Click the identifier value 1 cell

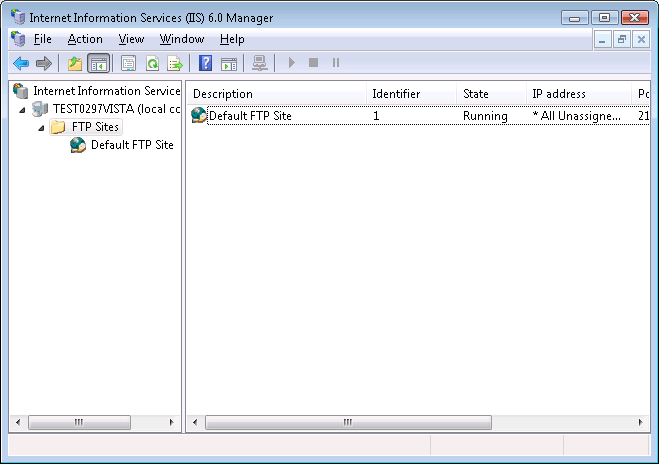376,116
